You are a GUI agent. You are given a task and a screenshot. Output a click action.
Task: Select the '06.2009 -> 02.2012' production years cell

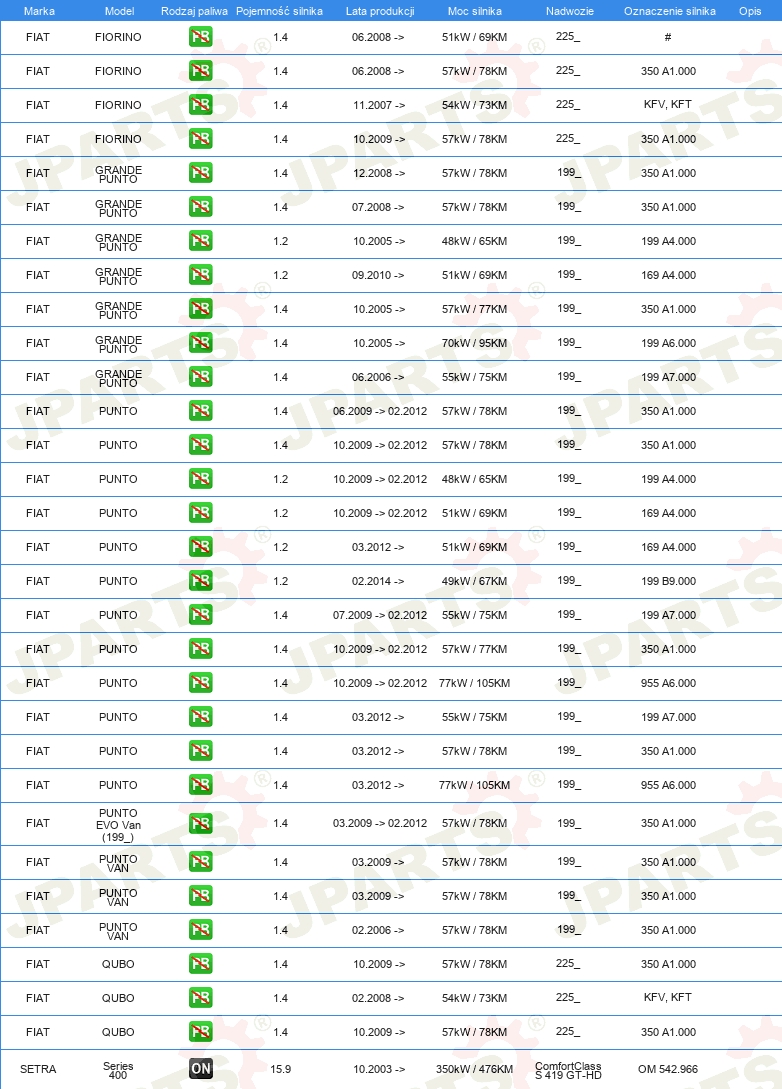pos(380,411)
